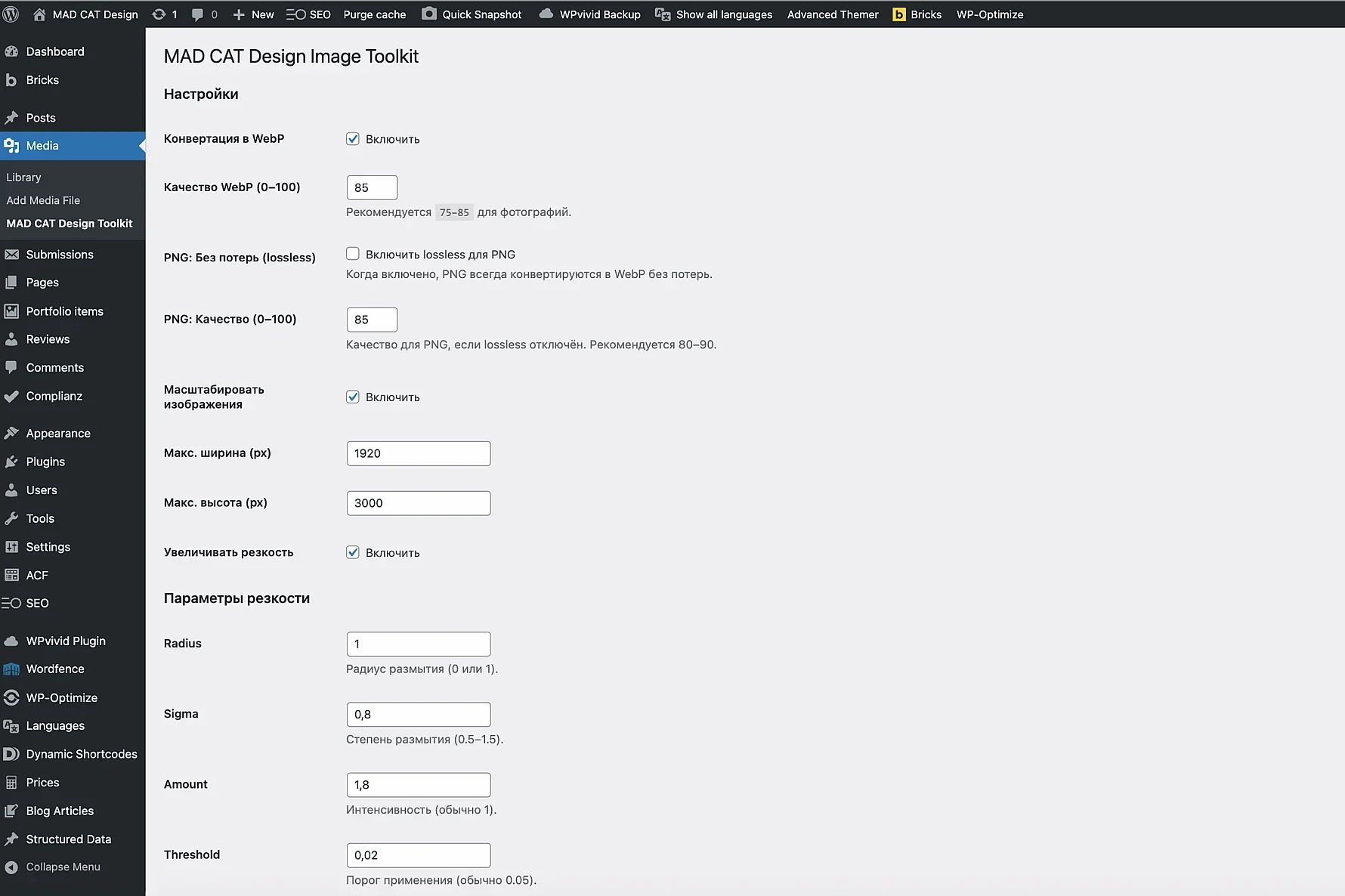Click the Plugins plug icon

click(11, 462)
